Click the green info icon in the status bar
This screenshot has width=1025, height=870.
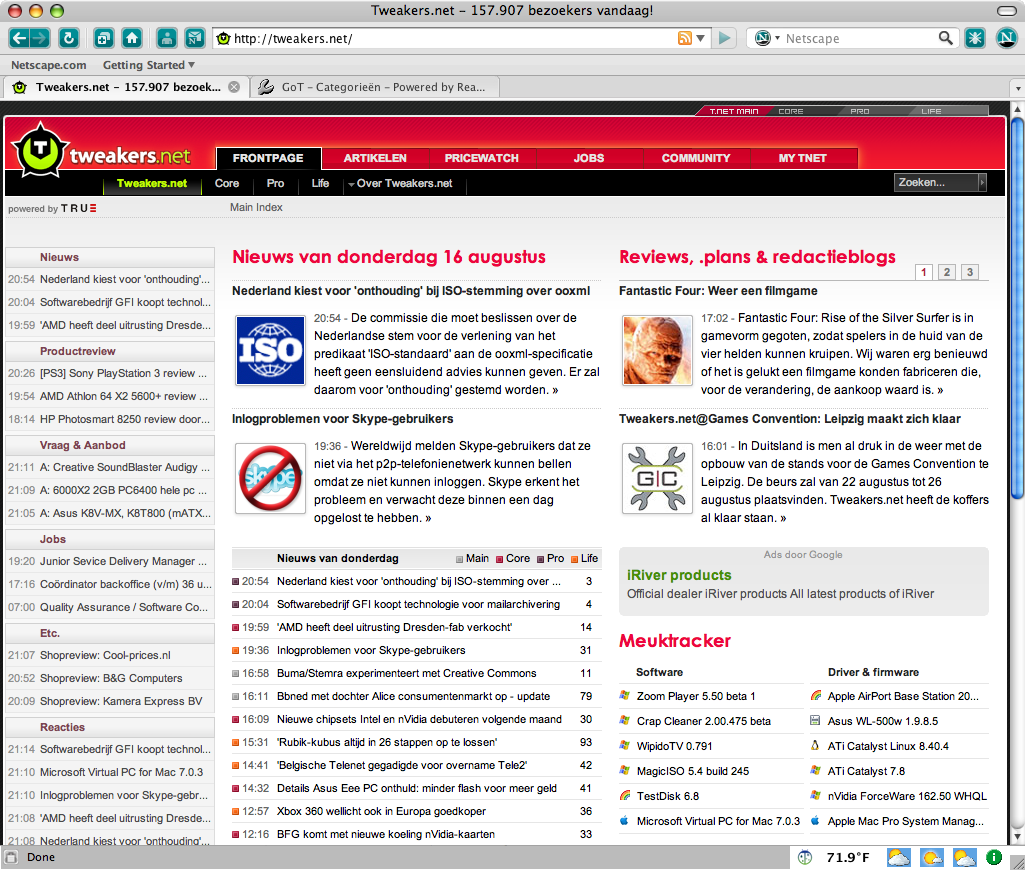[994, 857]
